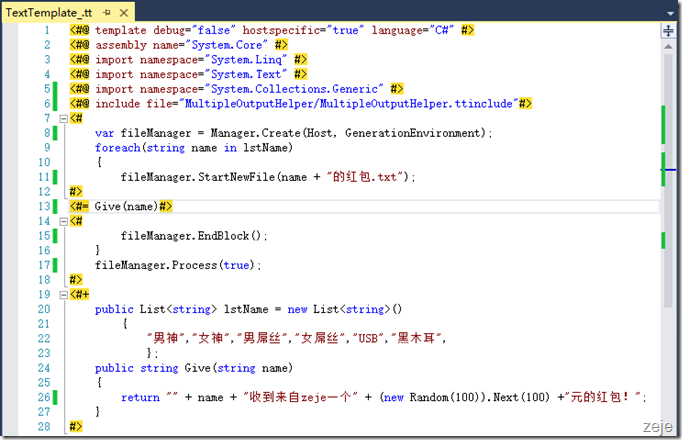Click 'hostspecific' attribute on line 1
This screenshot has height=440, width=682.
[x=281, y=30]
